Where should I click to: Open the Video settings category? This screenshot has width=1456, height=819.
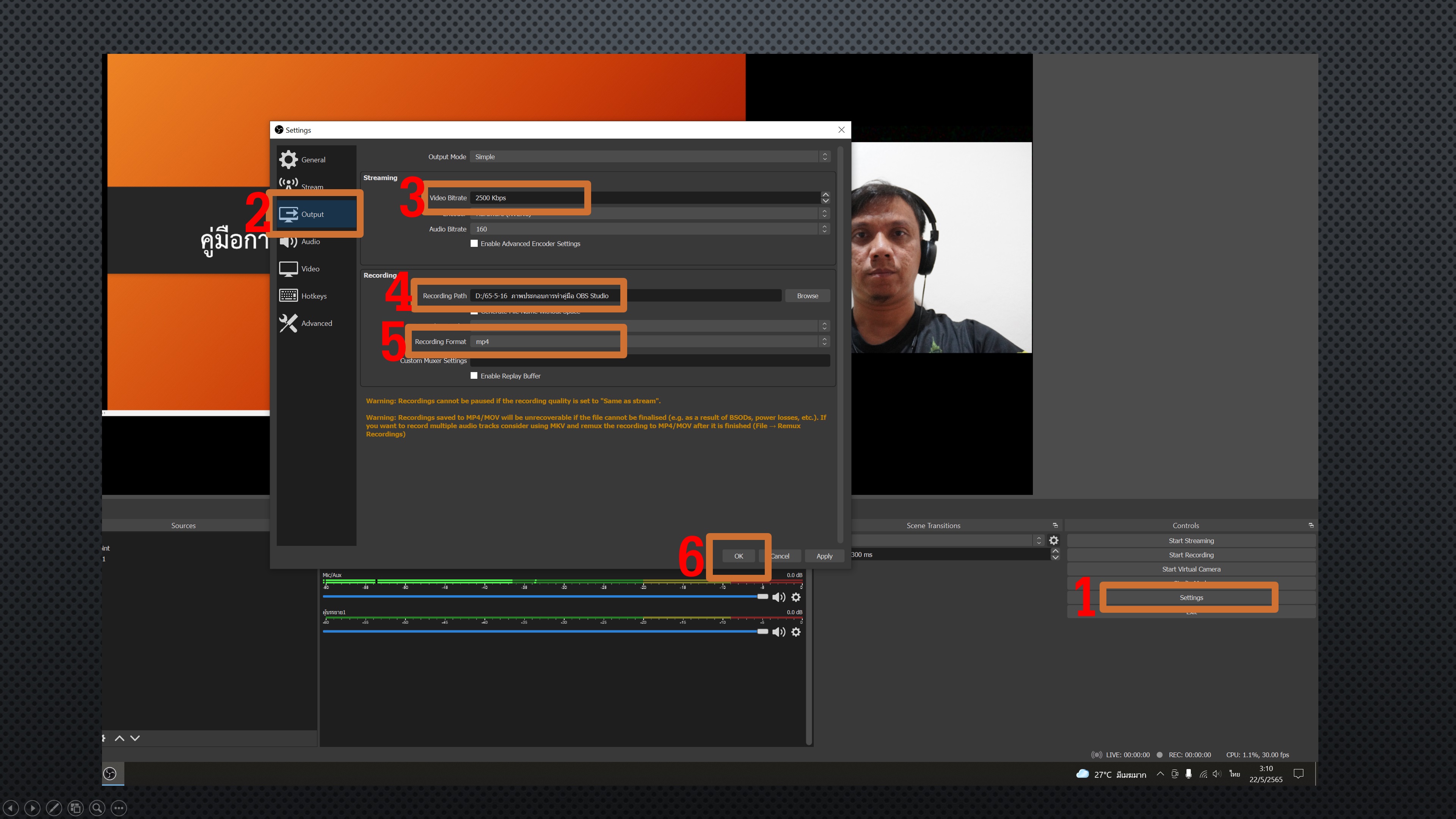tap(316, 269)
